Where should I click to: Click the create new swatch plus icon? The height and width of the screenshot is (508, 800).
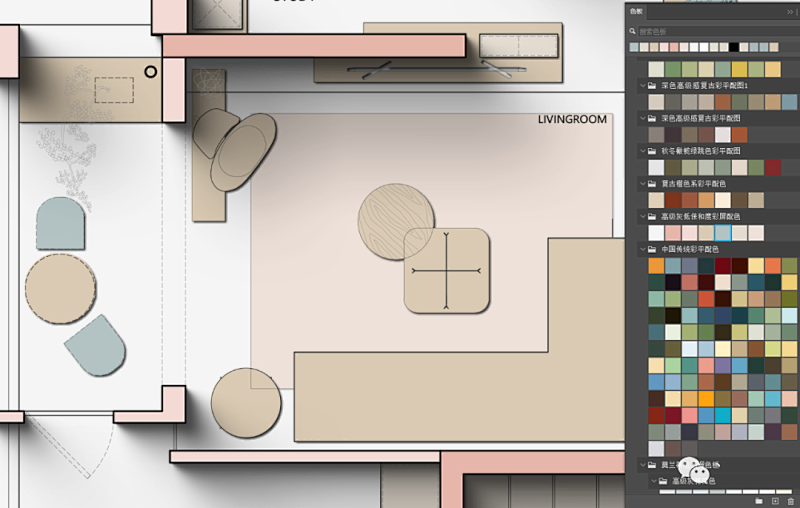[774, 500]
